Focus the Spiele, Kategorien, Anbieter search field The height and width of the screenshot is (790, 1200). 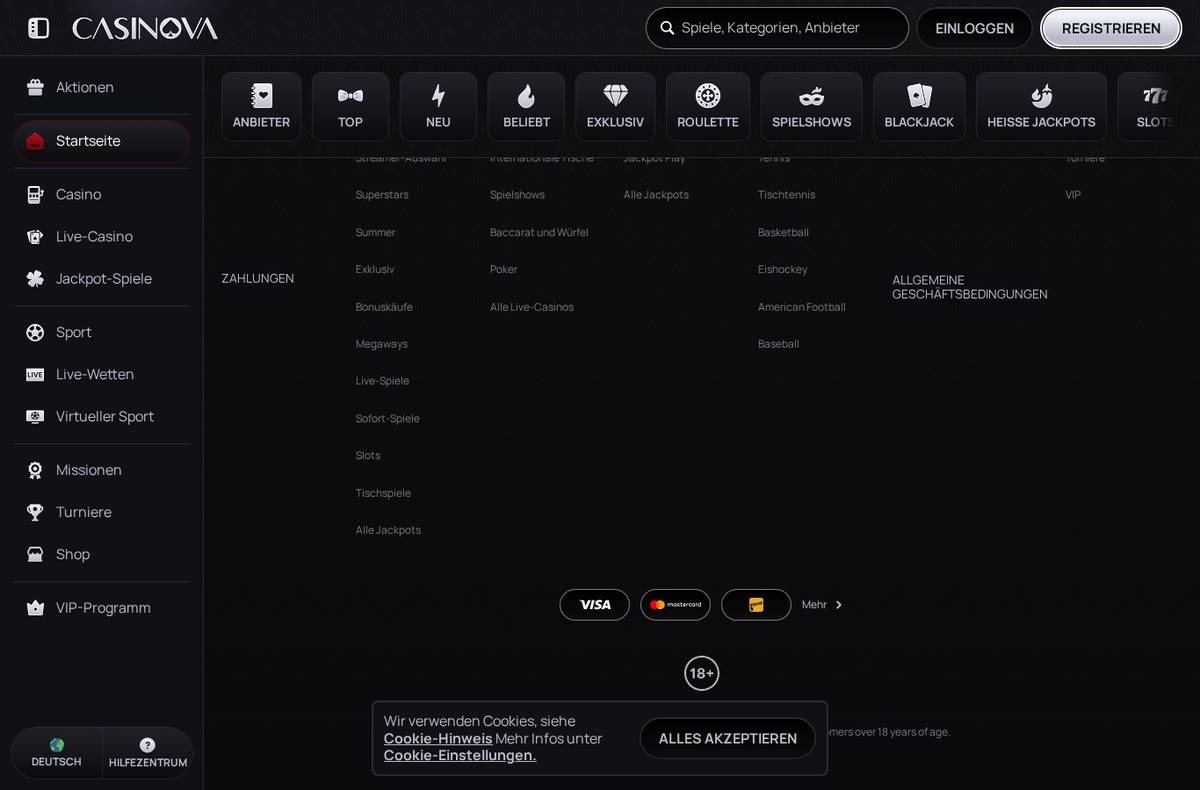pos(777,28)
